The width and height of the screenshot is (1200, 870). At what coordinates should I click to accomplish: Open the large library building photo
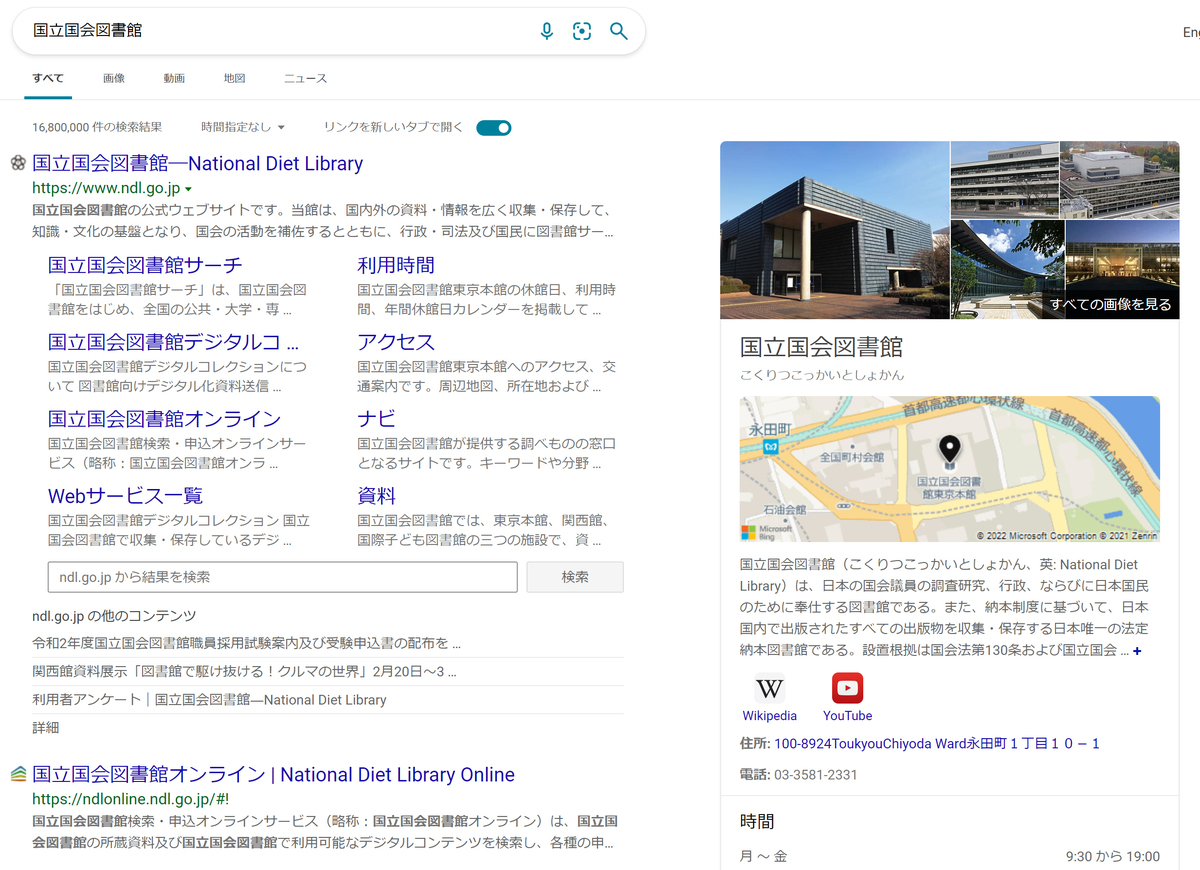834,230
